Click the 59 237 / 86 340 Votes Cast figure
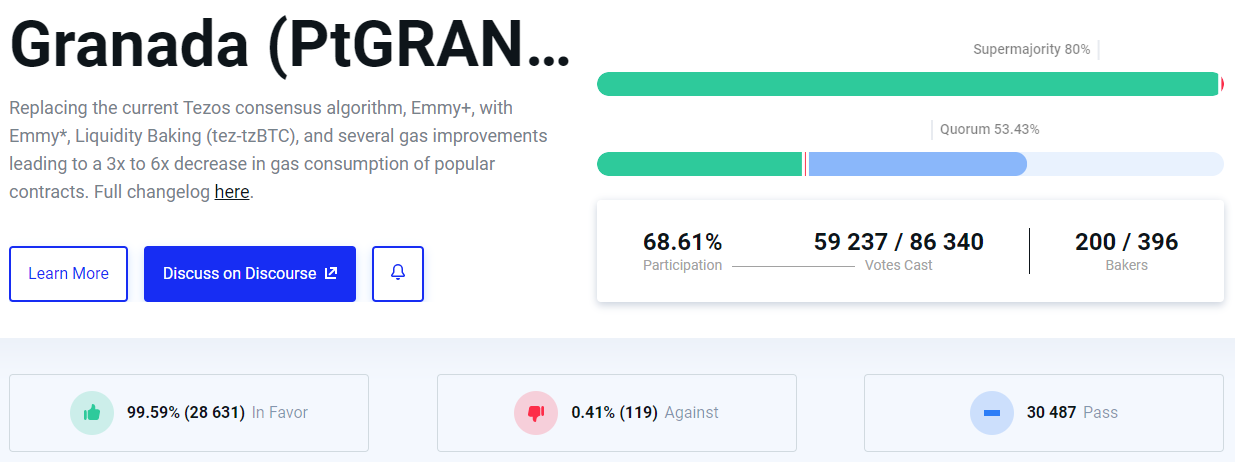 click(899, 242)
